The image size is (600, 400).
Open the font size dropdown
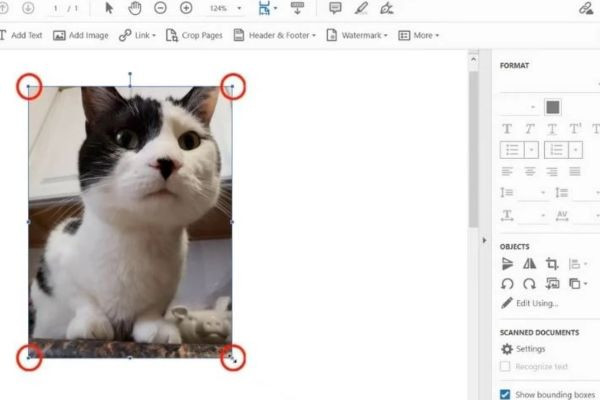coord(533,107)
